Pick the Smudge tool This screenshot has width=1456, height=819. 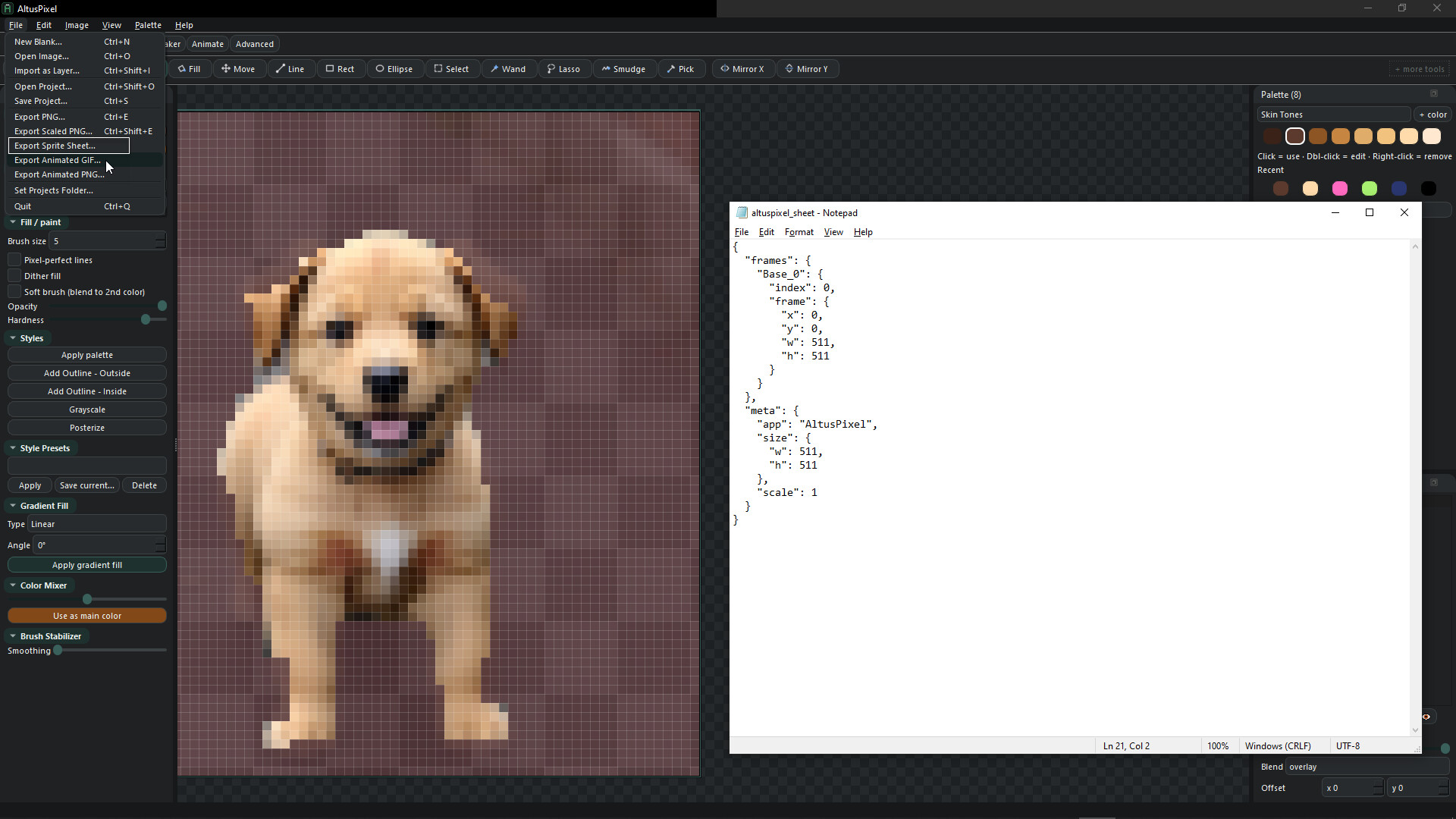(x=623, y=69)
